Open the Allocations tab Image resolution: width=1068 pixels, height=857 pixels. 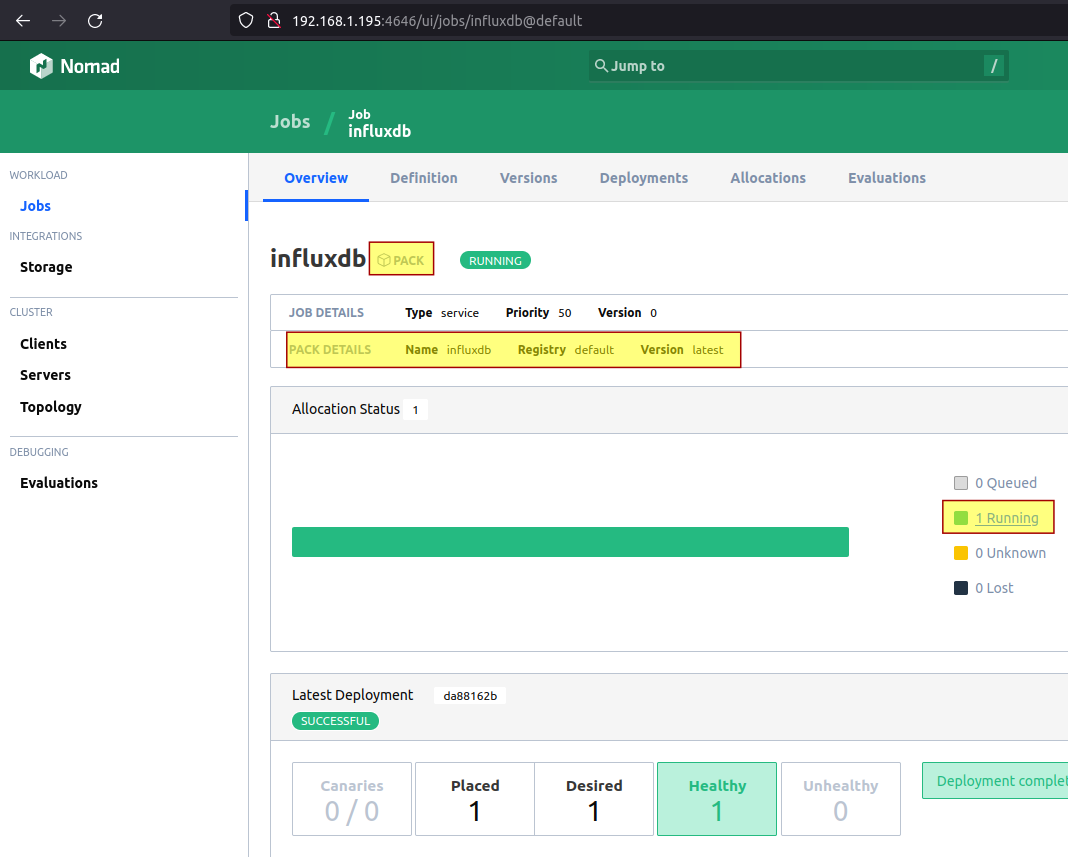coord(768,178)
